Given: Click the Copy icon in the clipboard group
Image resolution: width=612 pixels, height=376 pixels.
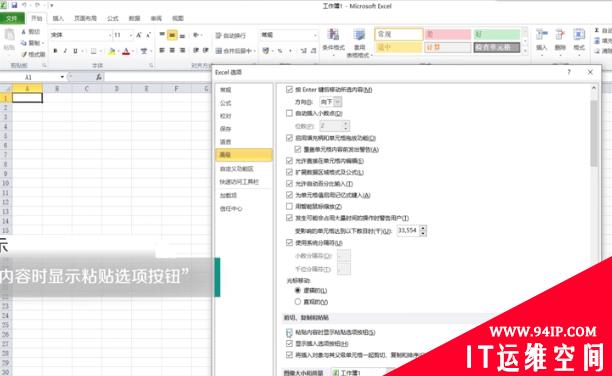Looking at the screenshot, I should (23, 43).
